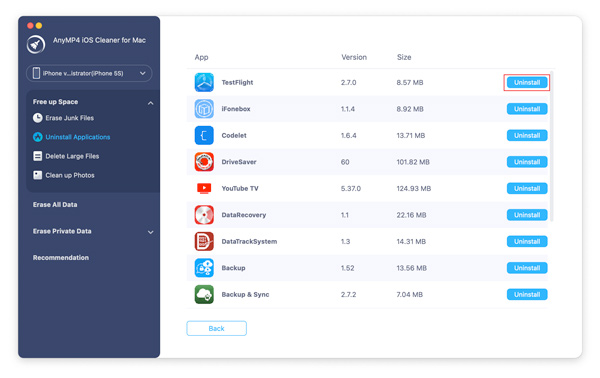Viewport: 600px width, 378px height.
Task: Click the 7.04 MB size value
Action: pos(409,295)
